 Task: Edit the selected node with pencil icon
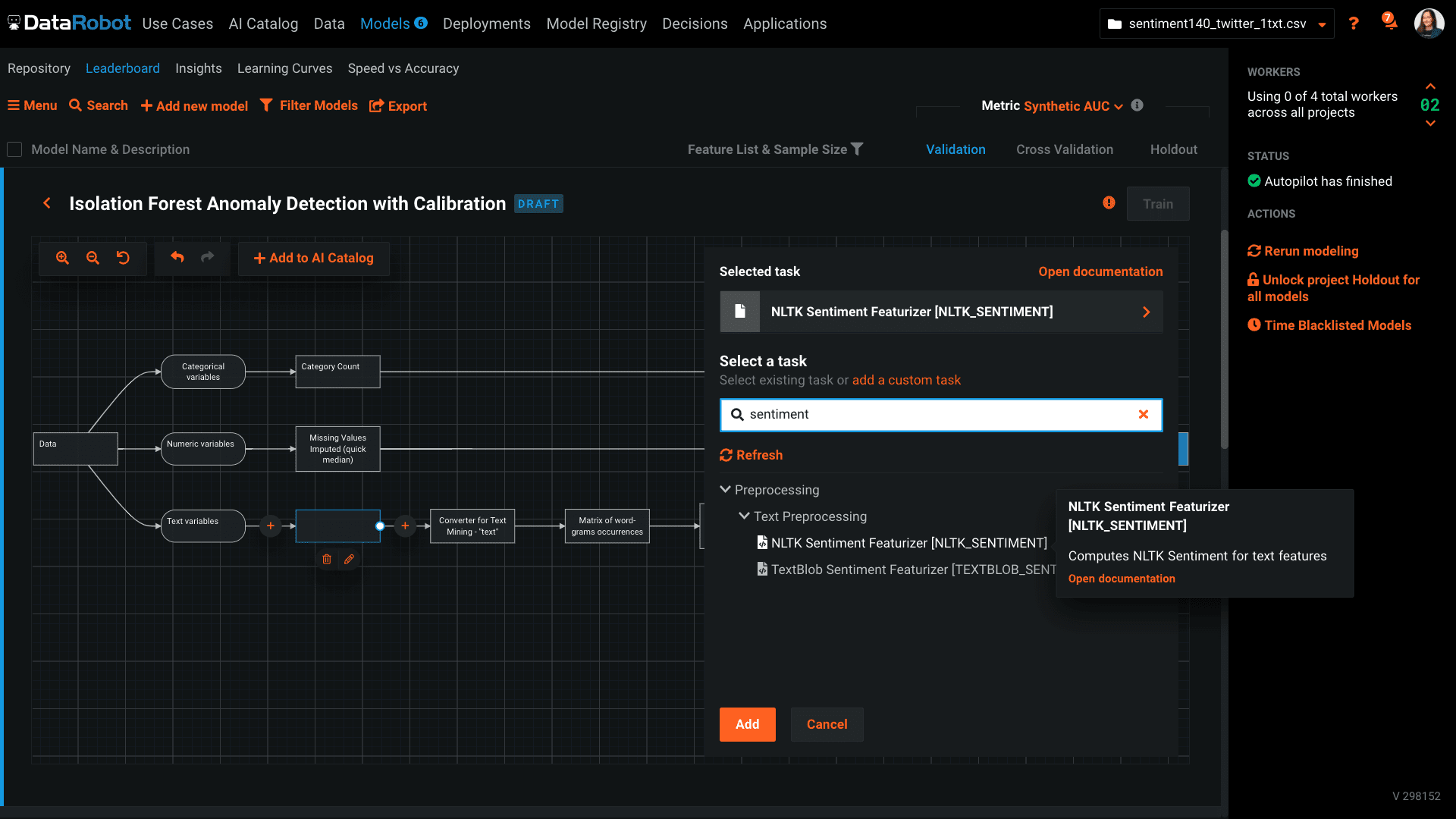point(349,559)
